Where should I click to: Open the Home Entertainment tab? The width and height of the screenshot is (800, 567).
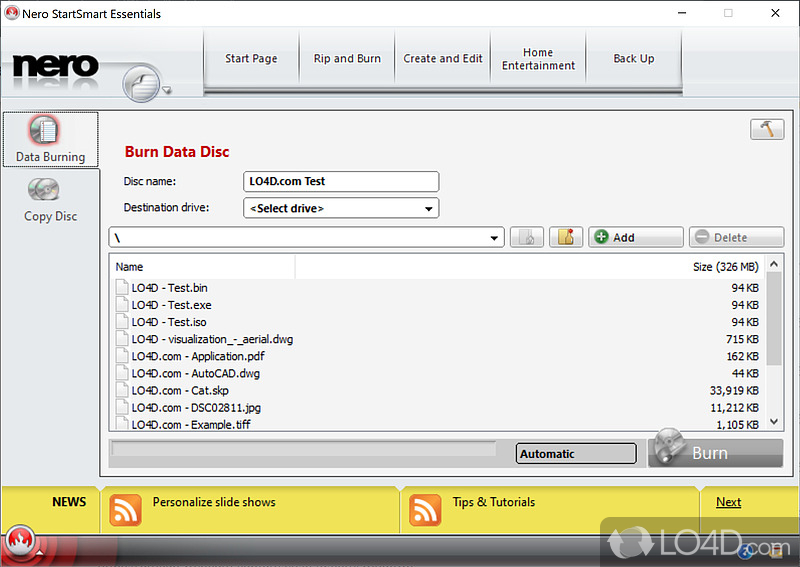[x=538, y=59]
